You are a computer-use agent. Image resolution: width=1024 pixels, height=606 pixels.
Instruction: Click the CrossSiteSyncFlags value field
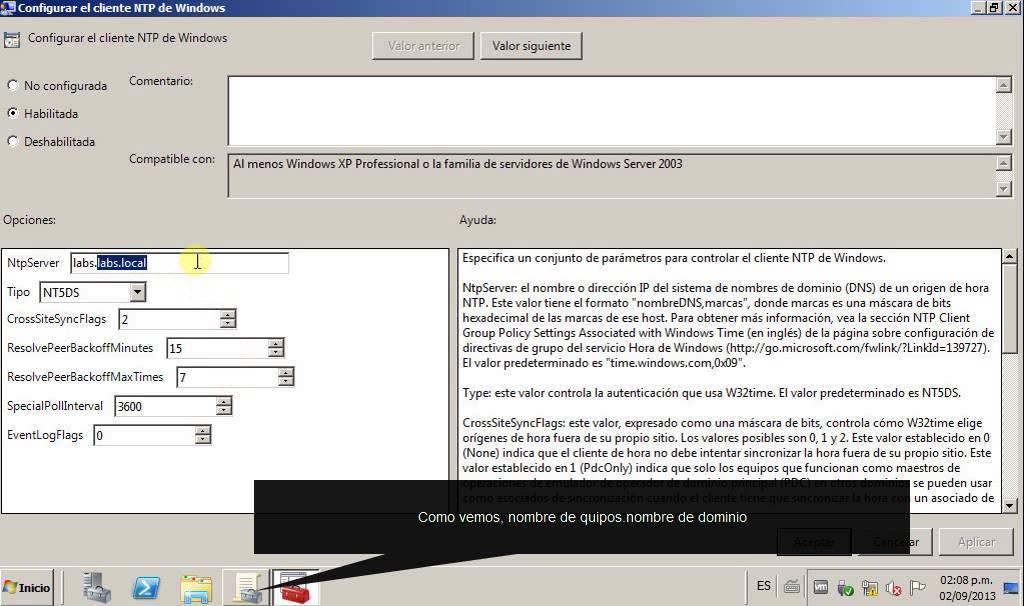point(169,319)
